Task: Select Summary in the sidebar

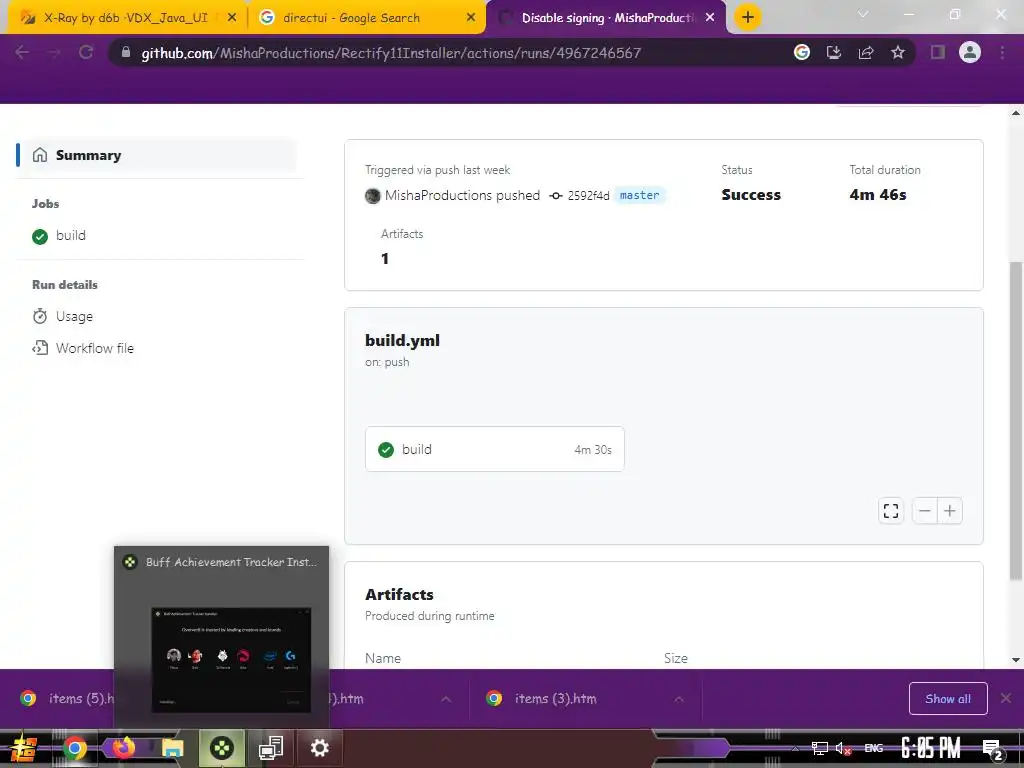Action: click(157, 155)
